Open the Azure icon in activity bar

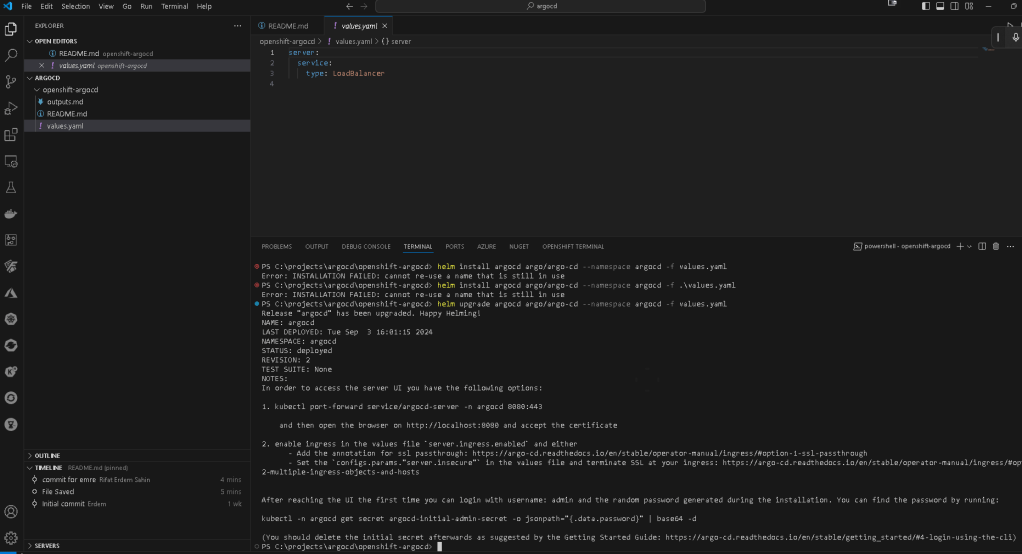[x=11, y=293]
